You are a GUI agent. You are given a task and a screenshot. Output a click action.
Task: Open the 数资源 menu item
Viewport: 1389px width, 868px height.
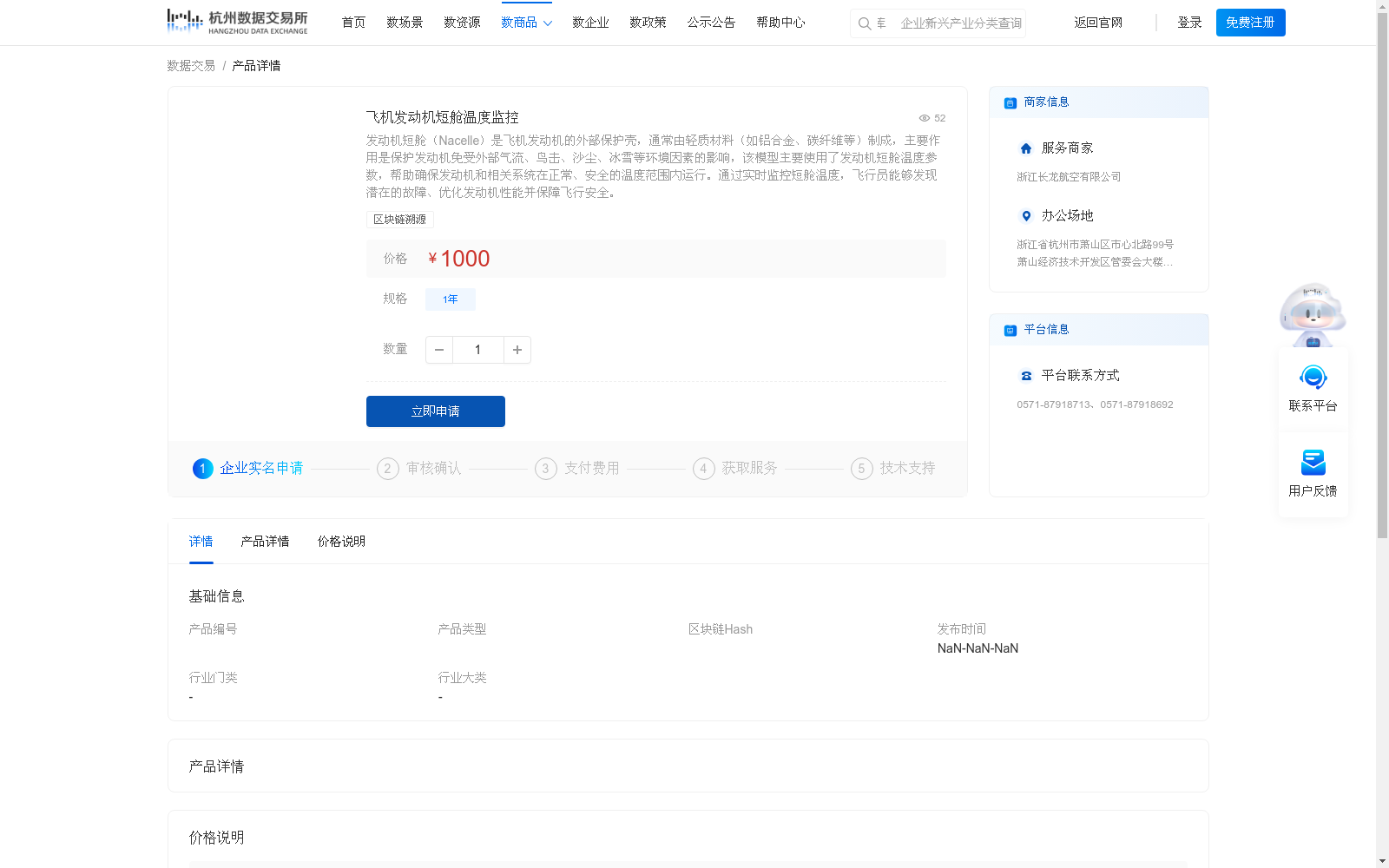pos(462,23)
